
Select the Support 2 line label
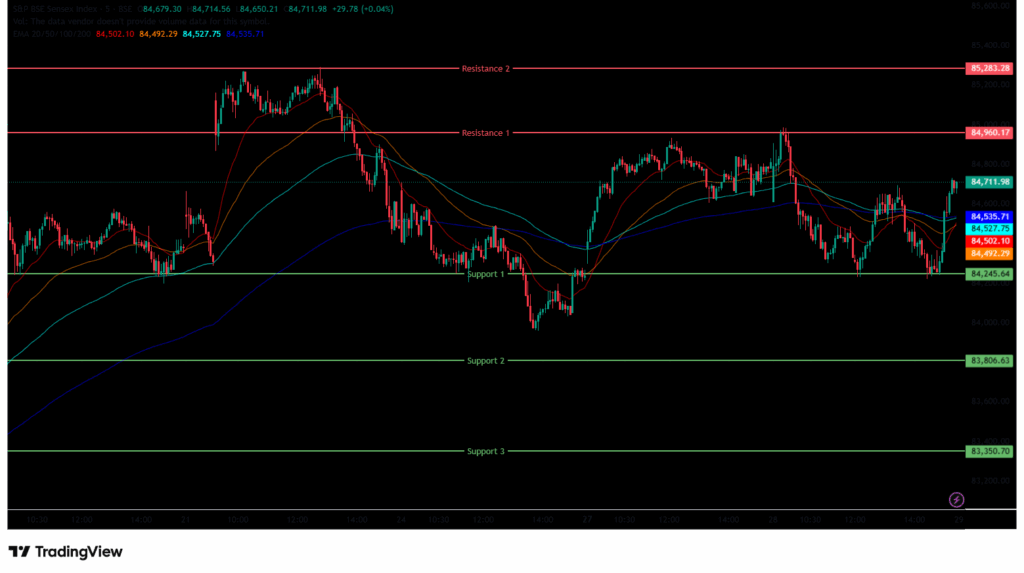pos(486,361)
